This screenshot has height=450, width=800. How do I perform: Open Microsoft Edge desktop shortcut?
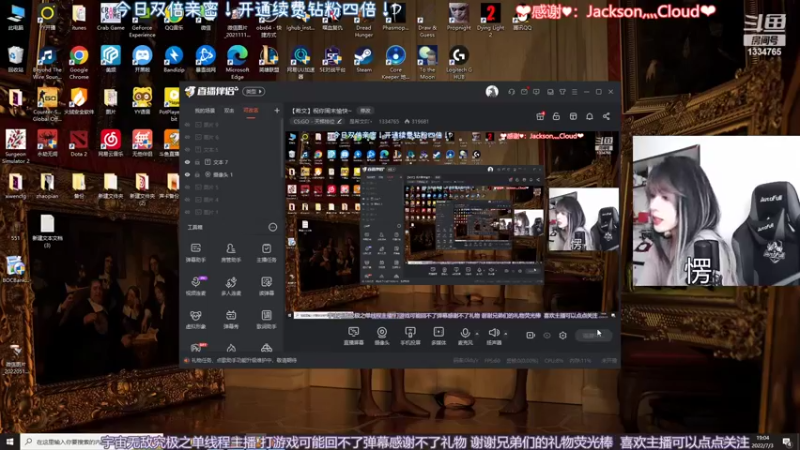click(x=237, y=63)
